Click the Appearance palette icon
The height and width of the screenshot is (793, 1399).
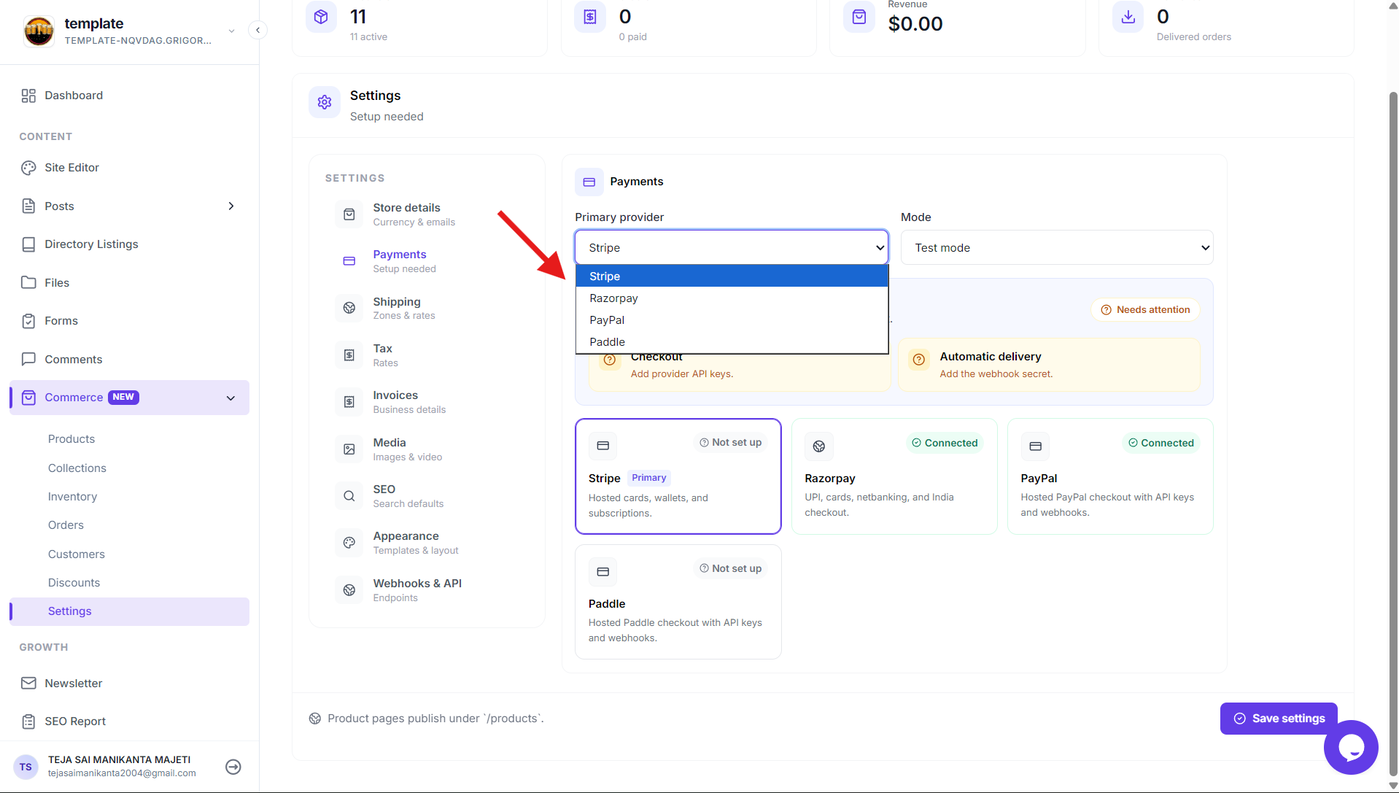tap(349, 543)
